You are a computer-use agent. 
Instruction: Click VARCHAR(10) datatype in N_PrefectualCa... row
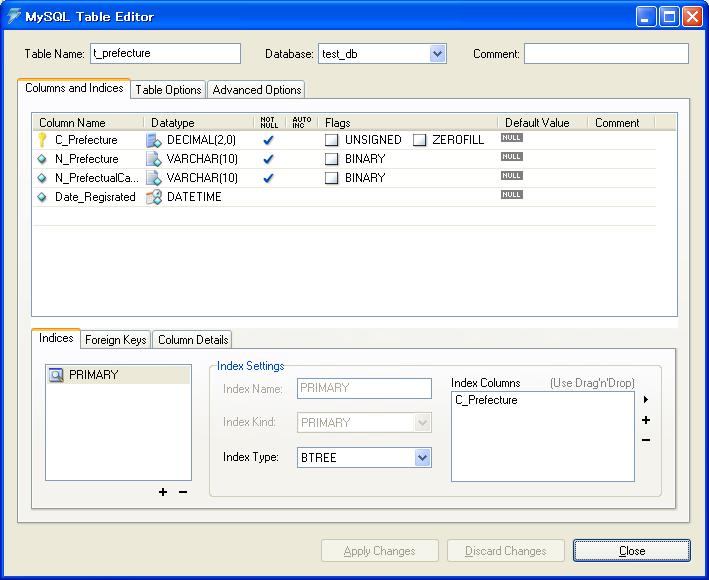pyautogui.click(x=202, y=178)
